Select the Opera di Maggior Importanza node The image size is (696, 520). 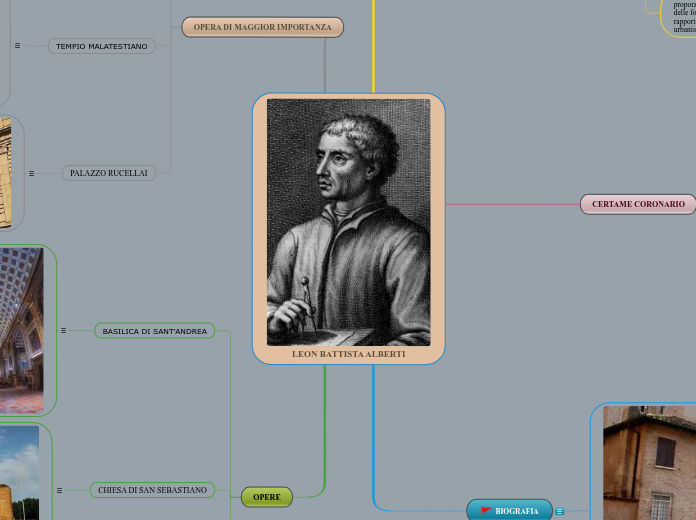262,27
